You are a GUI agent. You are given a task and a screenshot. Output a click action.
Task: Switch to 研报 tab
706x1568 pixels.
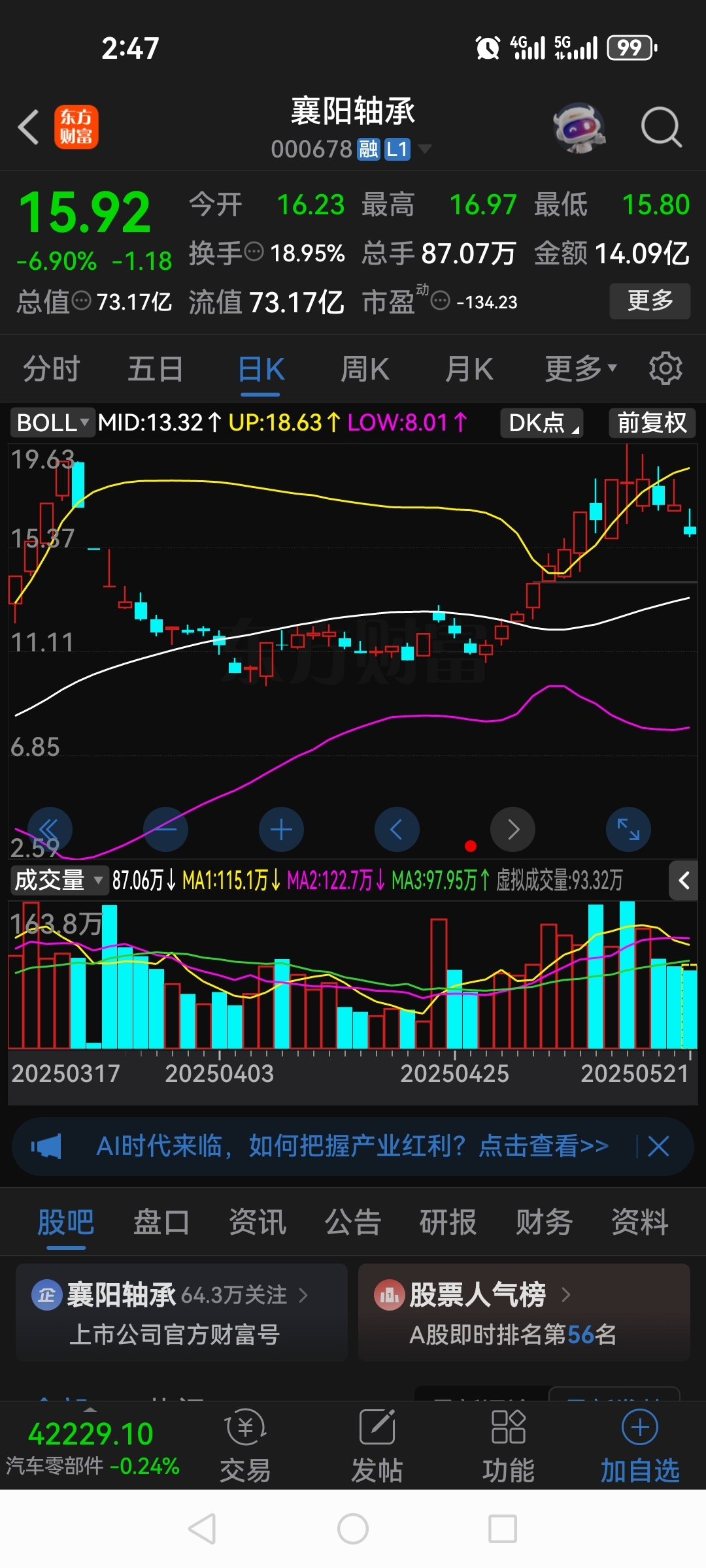point(448,1222)
